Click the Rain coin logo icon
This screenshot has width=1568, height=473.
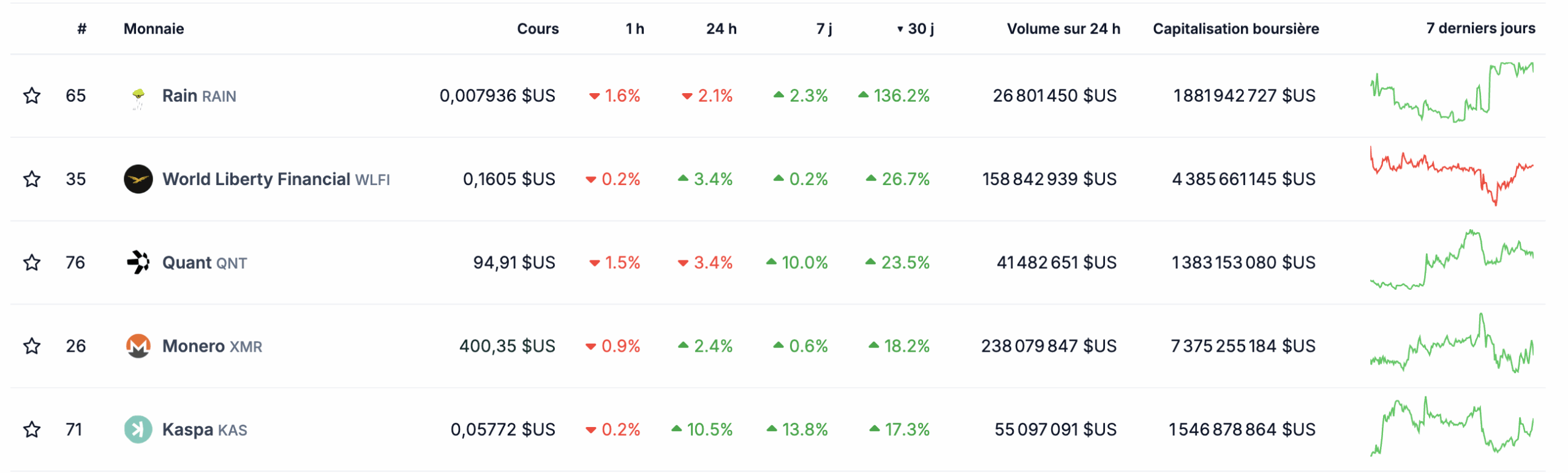pyautogui.click(x=138, y=96)
